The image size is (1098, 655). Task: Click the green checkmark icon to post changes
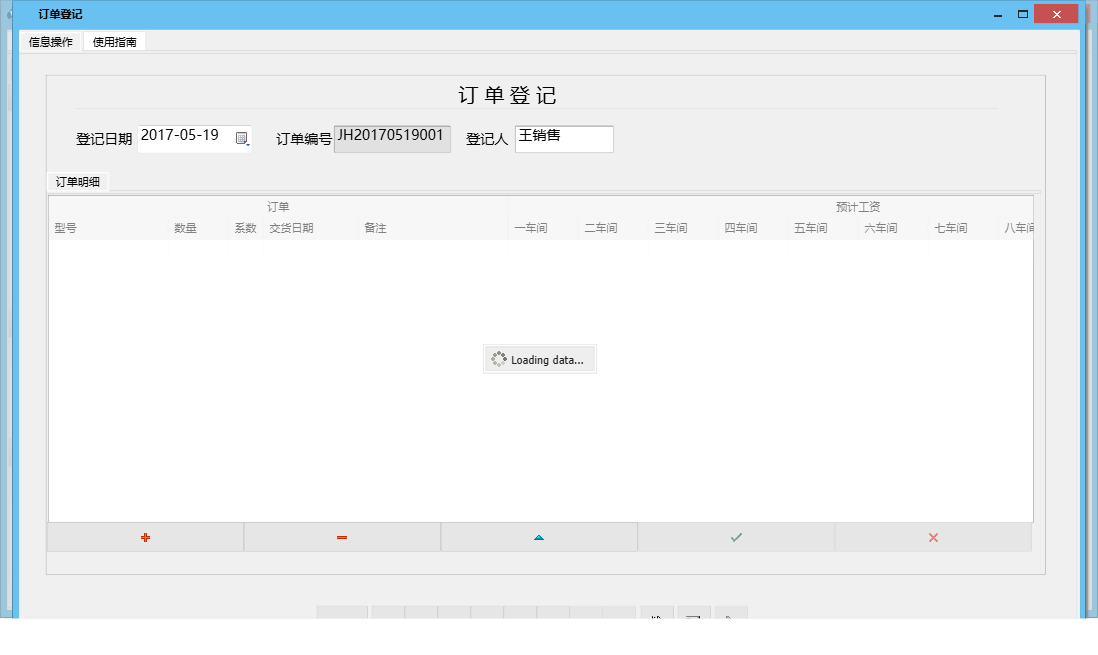click(736, 537)
